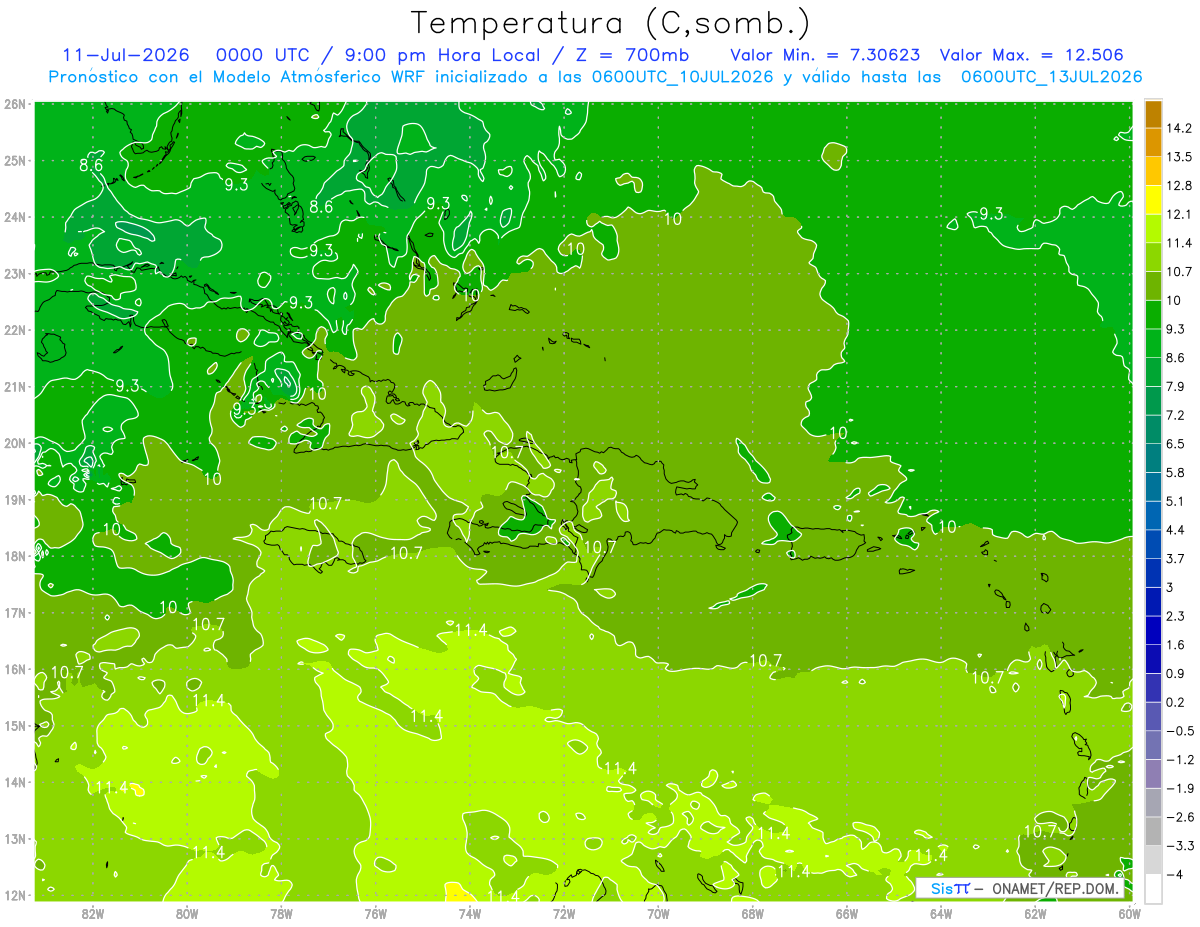Click the '64W' longitude axis label

tap(940, 913)
